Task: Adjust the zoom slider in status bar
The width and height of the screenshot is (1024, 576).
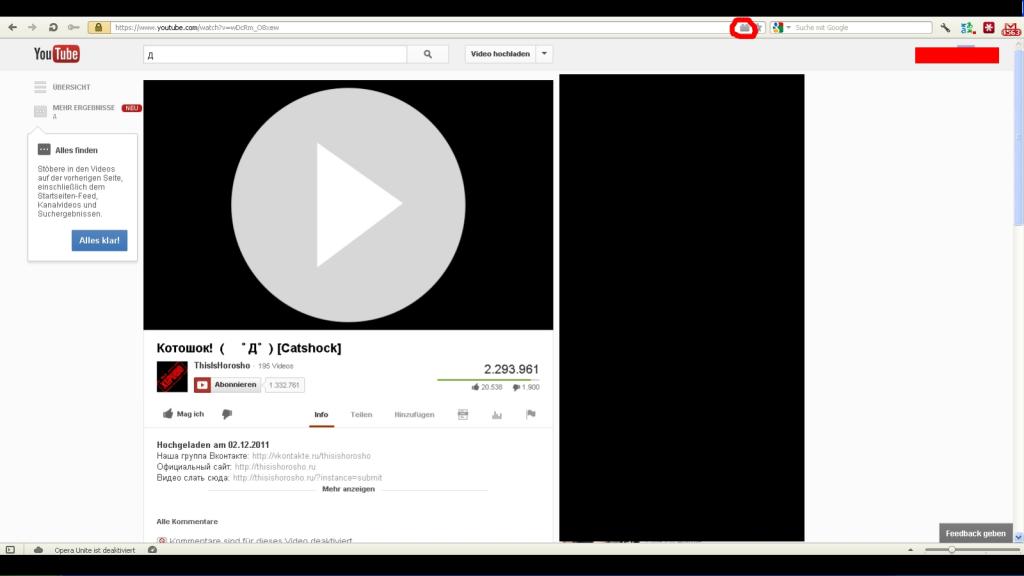Action: (x=951, y=549)
